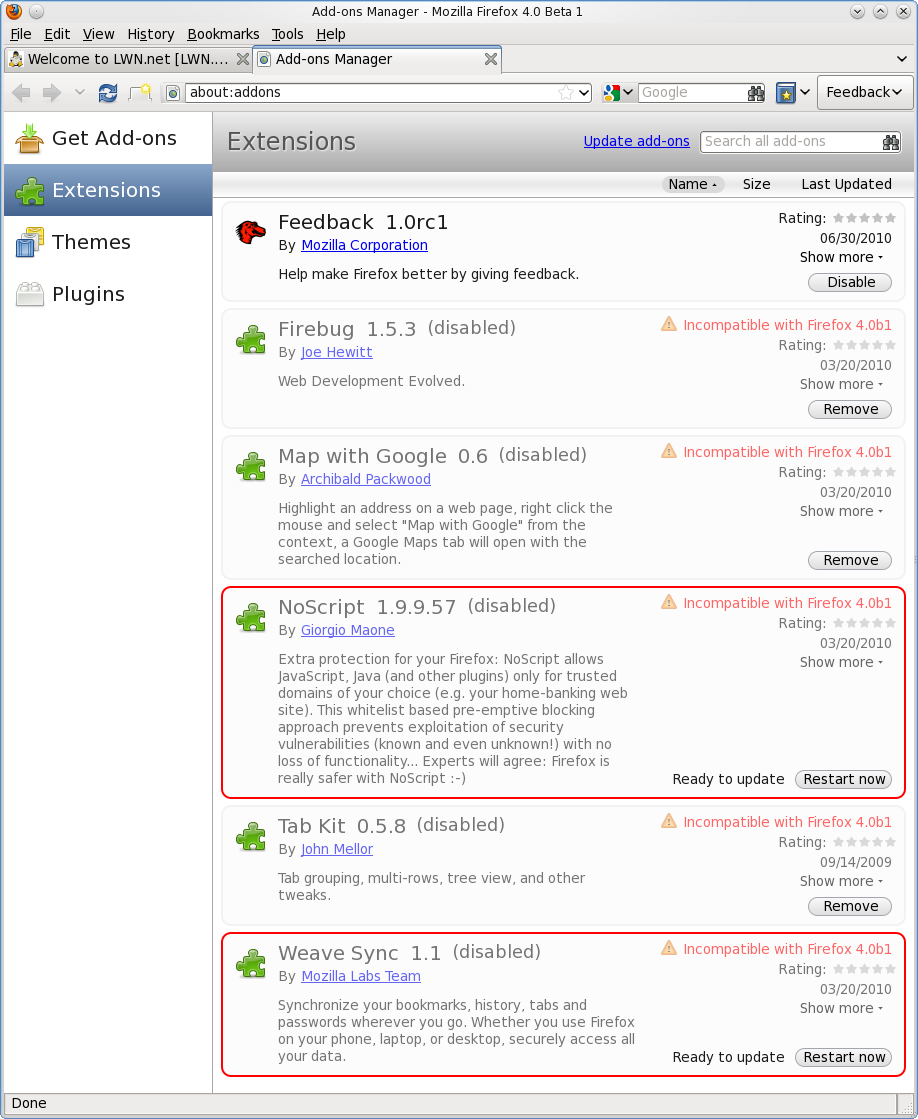
Task: Click Restart now for NoScript
Action: pos(843,779)
